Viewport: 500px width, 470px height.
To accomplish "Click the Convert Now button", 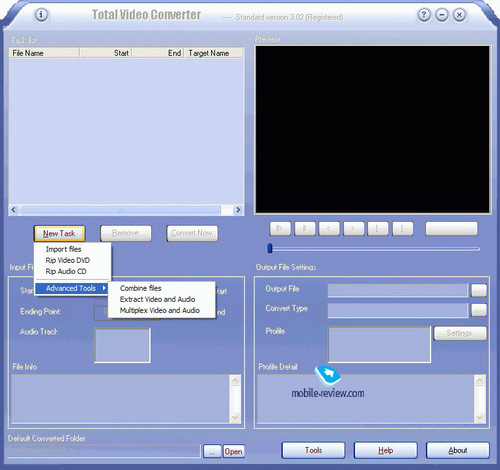I will [x=192, y=233].
